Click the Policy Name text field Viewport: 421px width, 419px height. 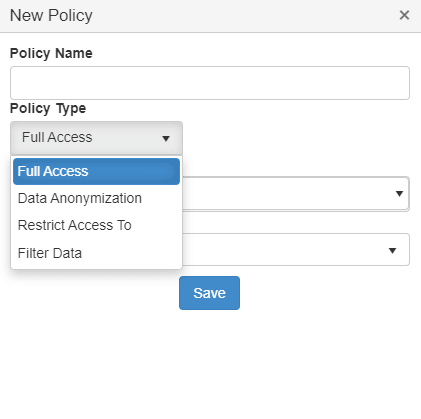210,83
